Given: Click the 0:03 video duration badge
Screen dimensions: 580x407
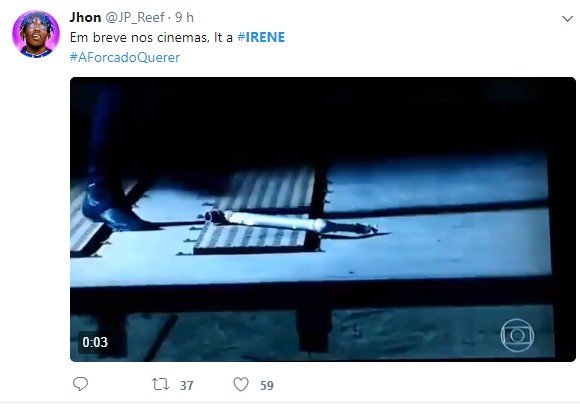Looking at the screenshot, I should click(95, 342).
